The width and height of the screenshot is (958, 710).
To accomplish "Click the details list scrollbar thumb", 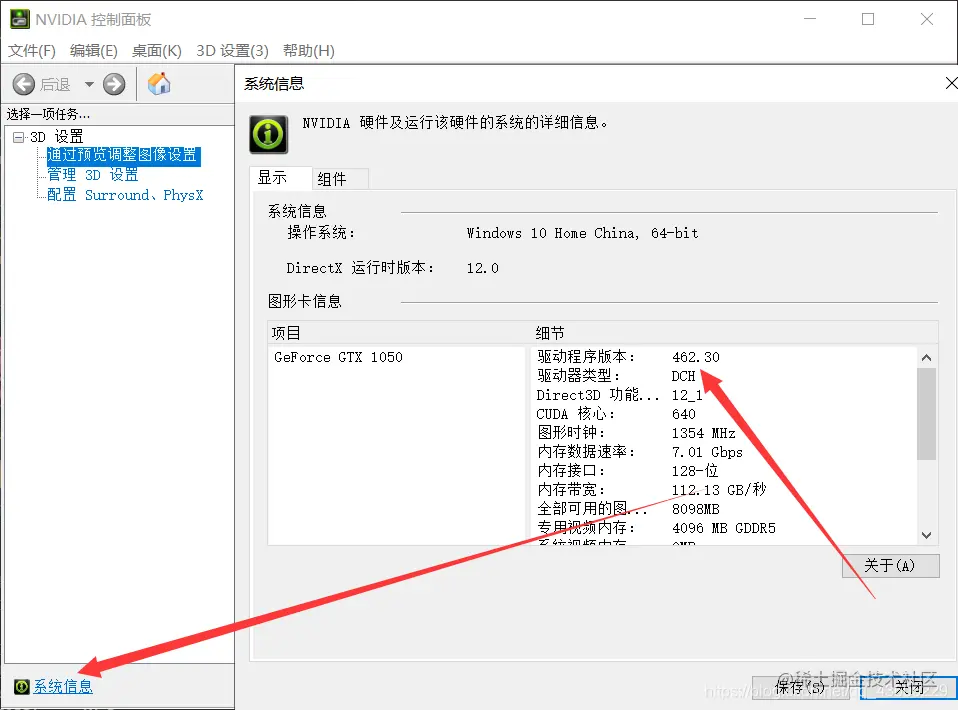I will [926, 414].
